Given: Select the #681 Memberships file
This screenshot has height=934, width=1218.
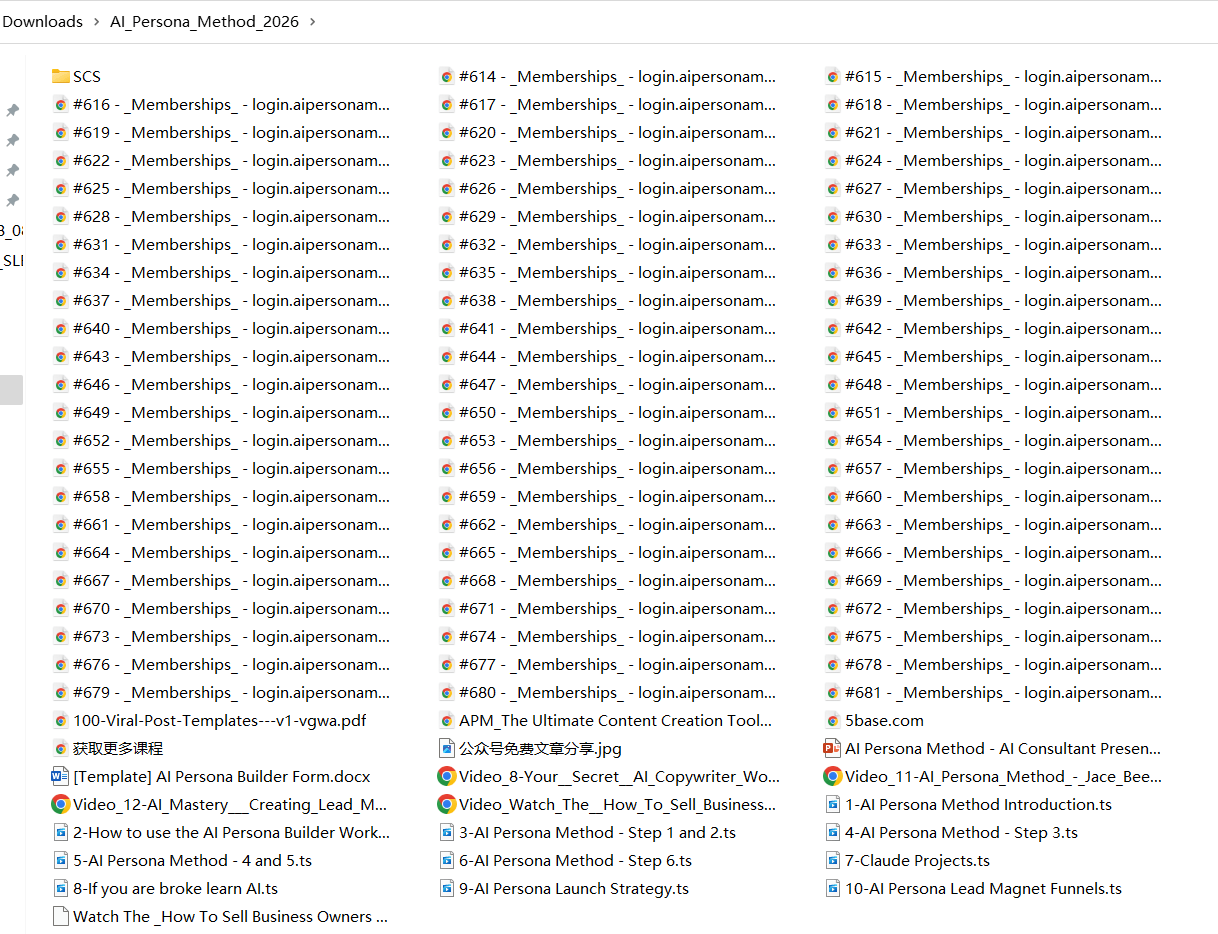Looking at the screenshot, I should (1002, 692).
